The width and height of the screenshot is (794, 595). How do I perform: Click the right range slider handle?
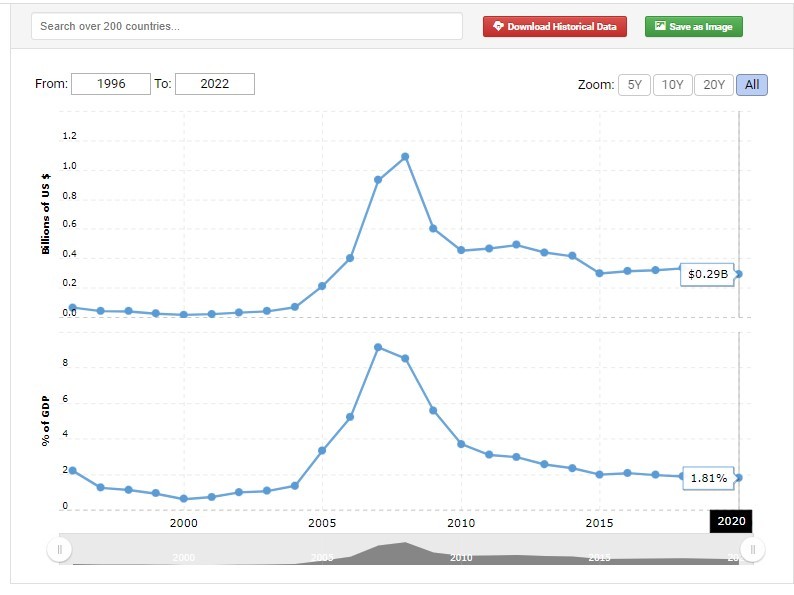click(752, 549)
